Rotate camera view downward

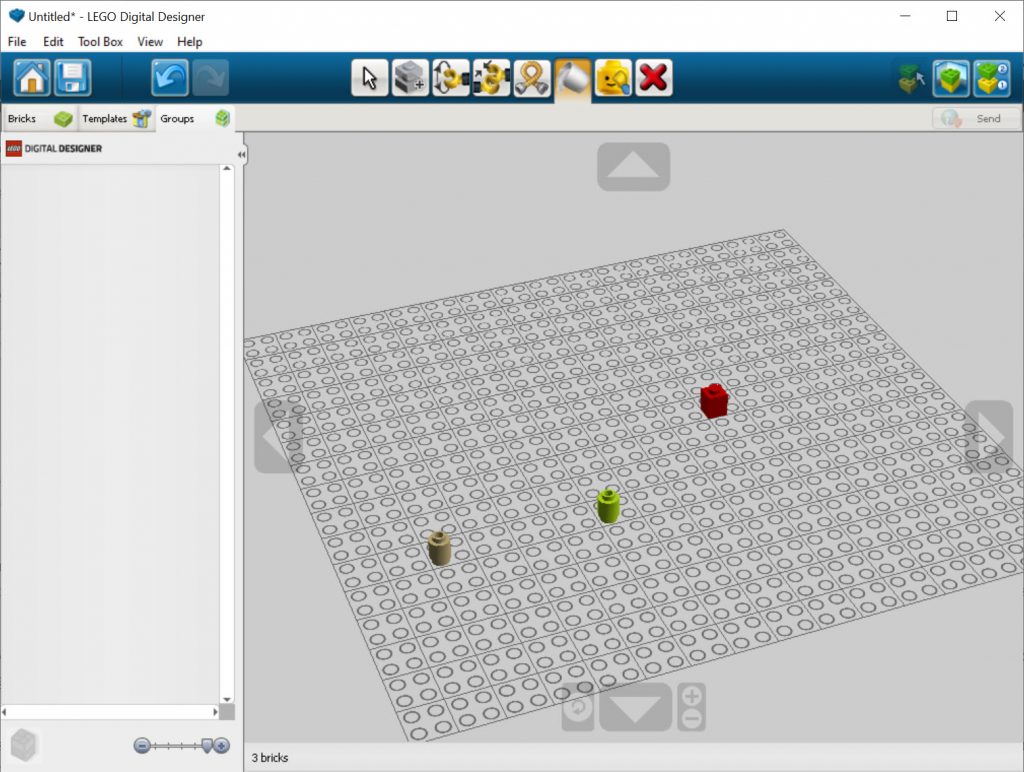point(635,707)
